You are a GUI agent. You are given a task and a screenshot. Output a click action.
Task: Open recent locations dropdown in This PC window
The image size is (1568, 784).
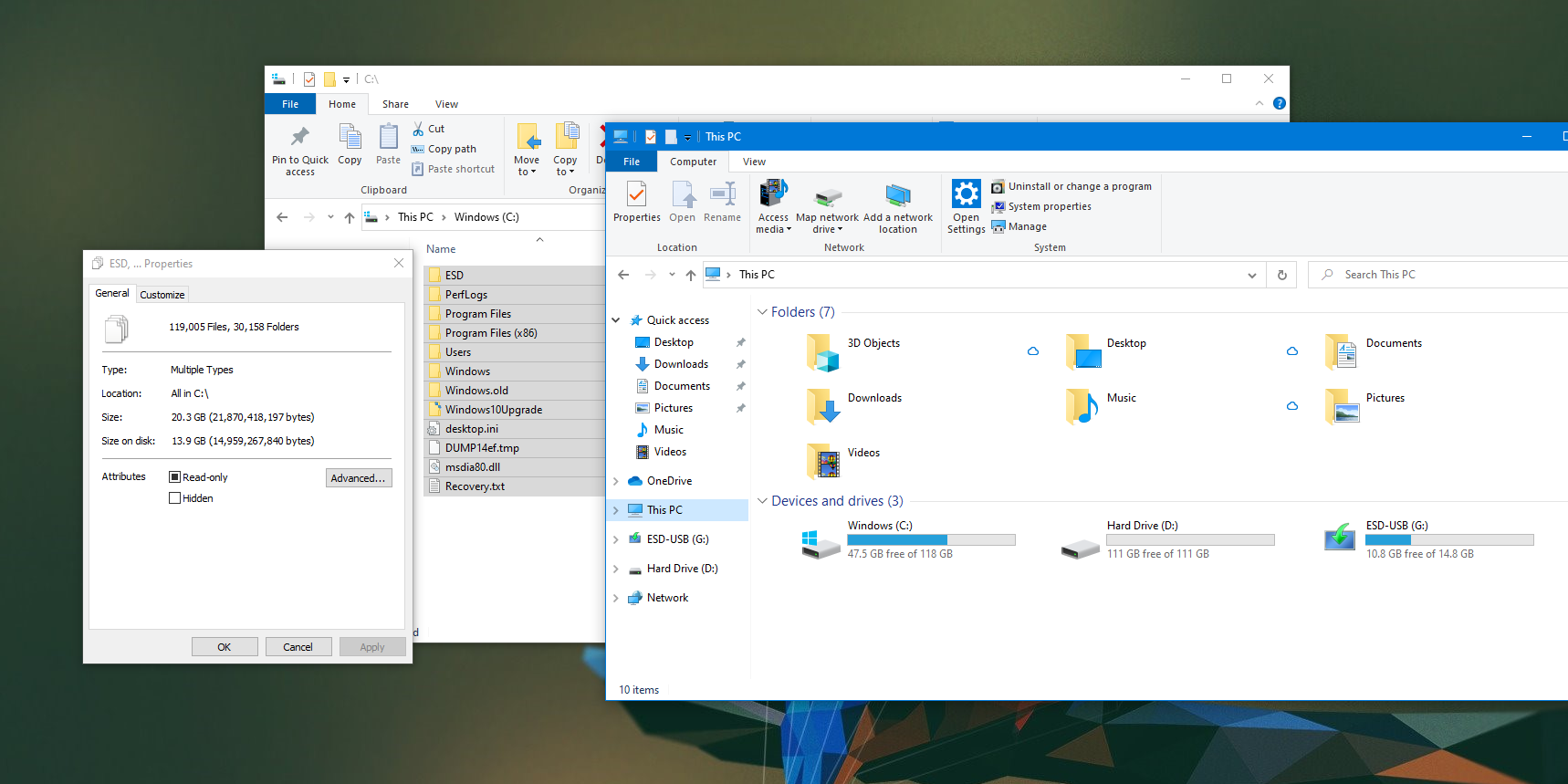pyautogui.click(x=672, y=275)
